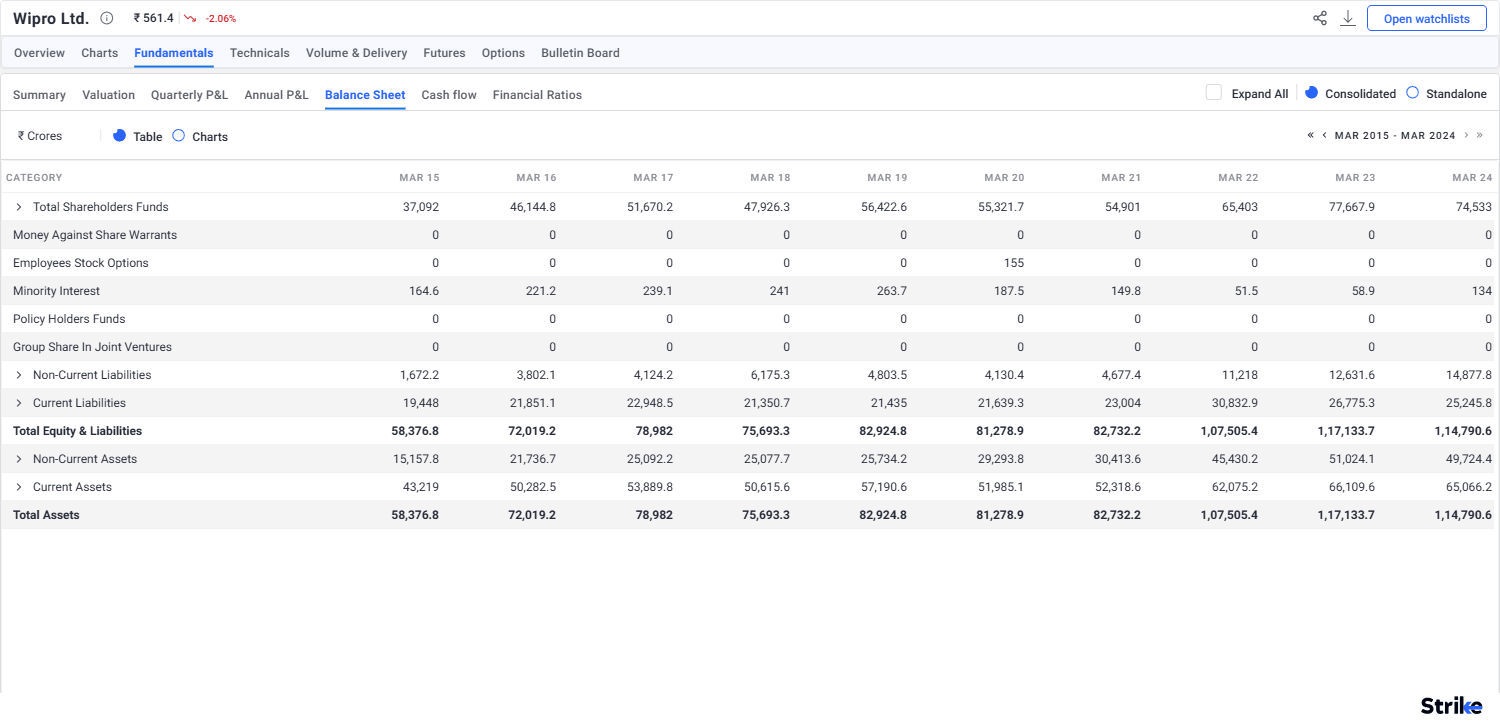The image size is (1500, 728).
Task: Click the Total Assets row label
Action: [46, 515]
